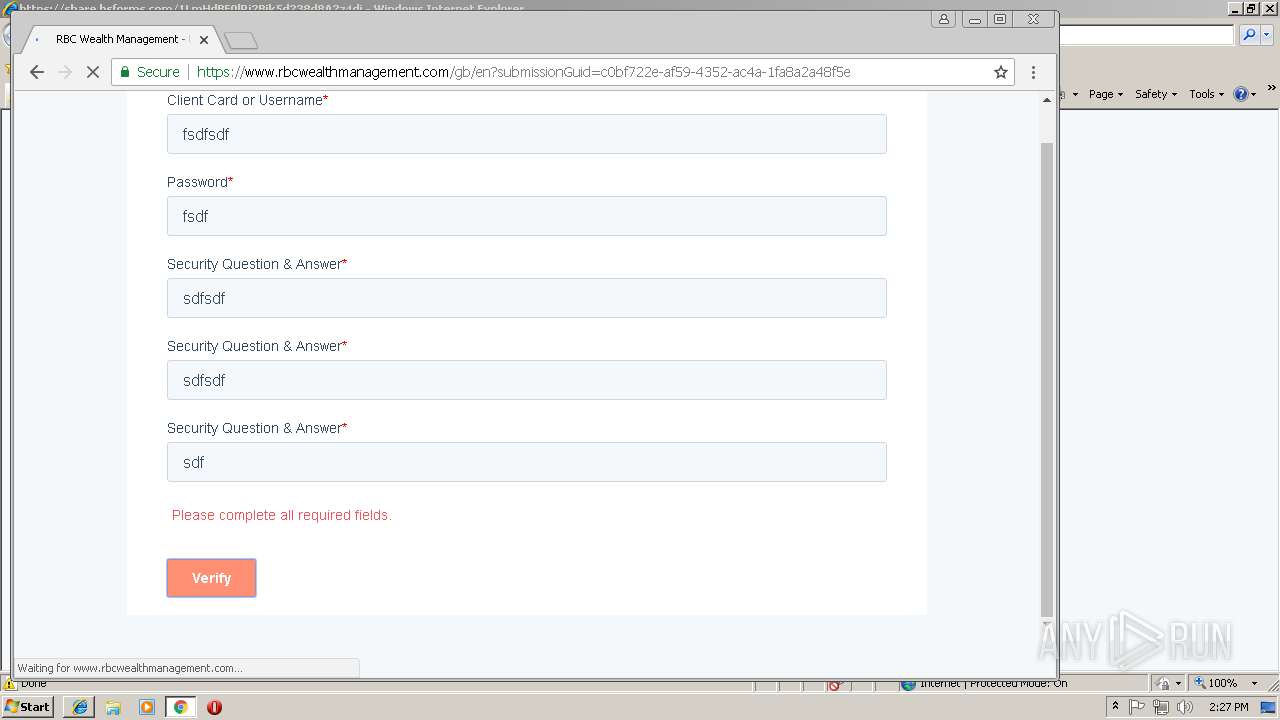Viewport: 1280px width, 720px height.
Task: Click first Security Question & Answer field
Action: pyautogui.click(x=526, y=298)
